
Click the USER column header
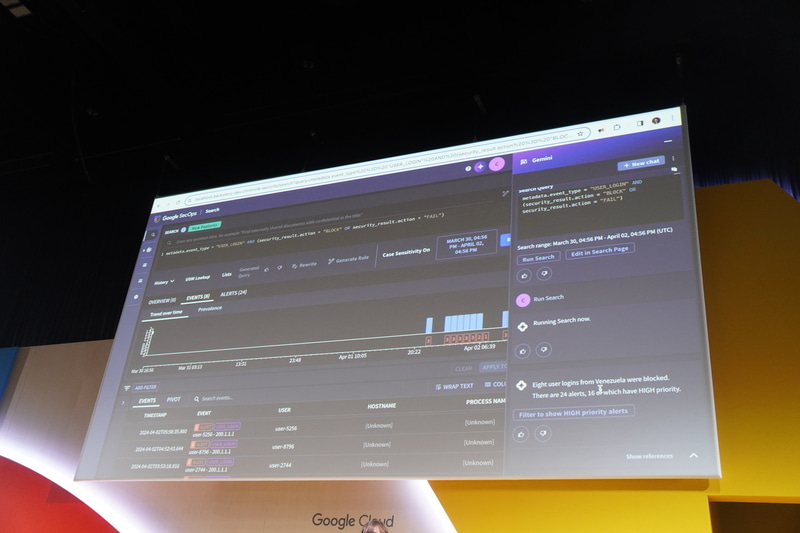click(x=285, y=410)
